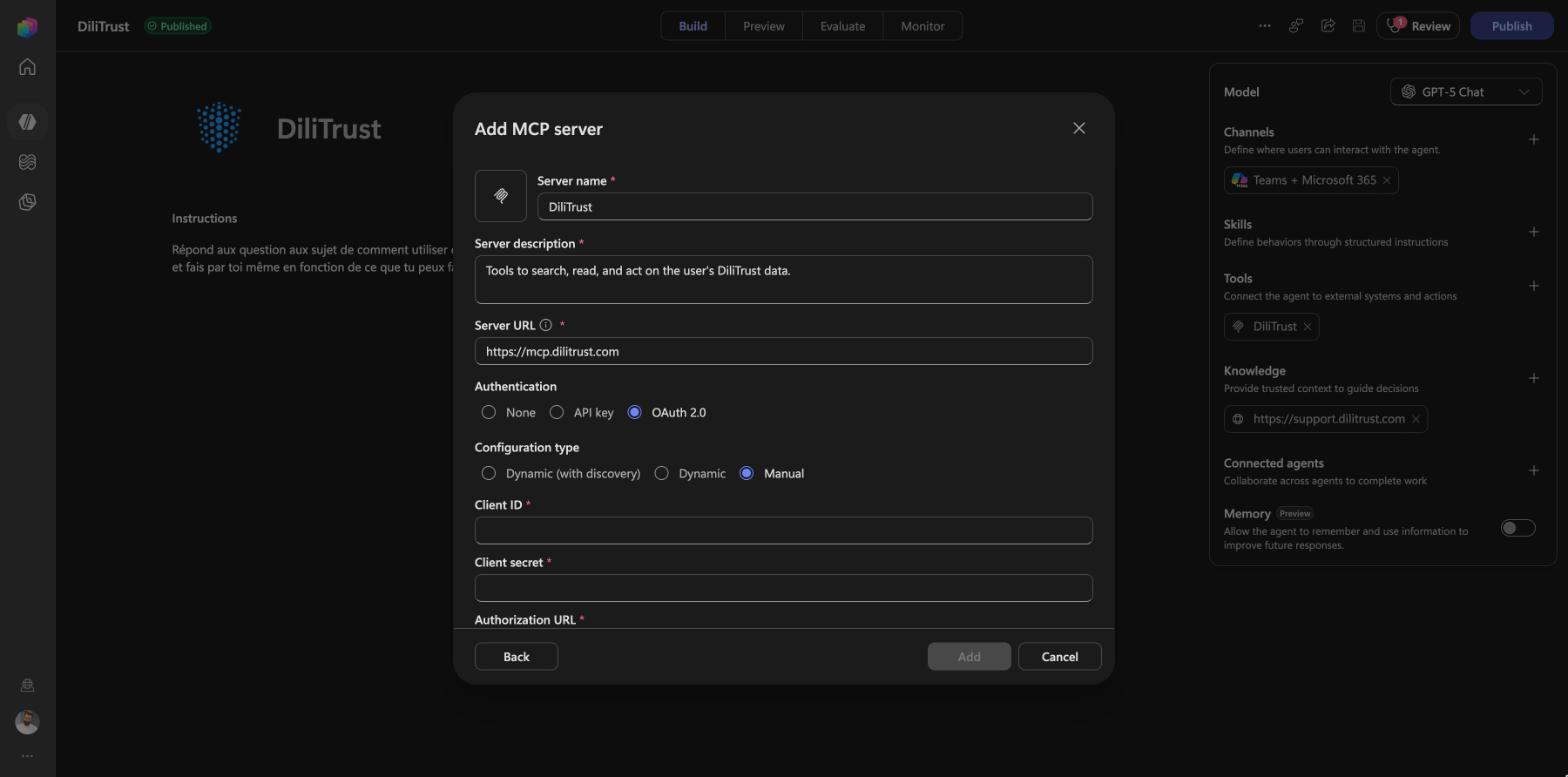Select OAuth 2.0 authentication
1568x777 pixels.
point(635,412)
